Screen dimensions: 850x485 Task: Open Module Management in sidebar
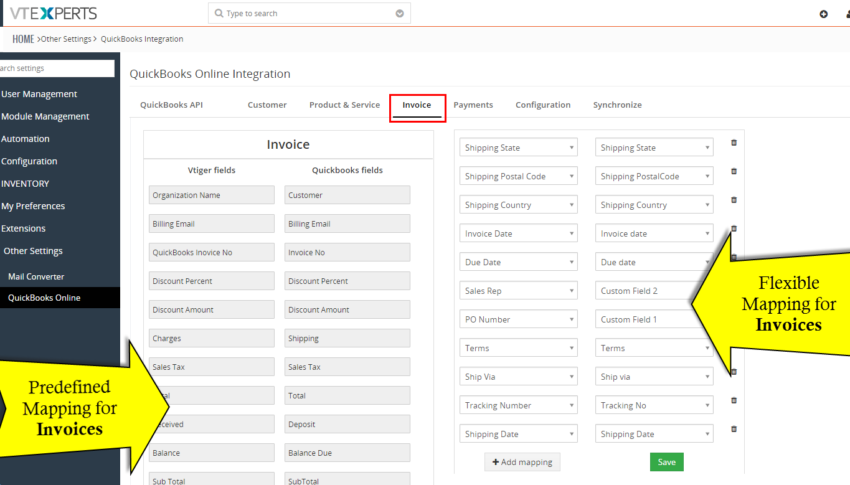click(45, 117)
